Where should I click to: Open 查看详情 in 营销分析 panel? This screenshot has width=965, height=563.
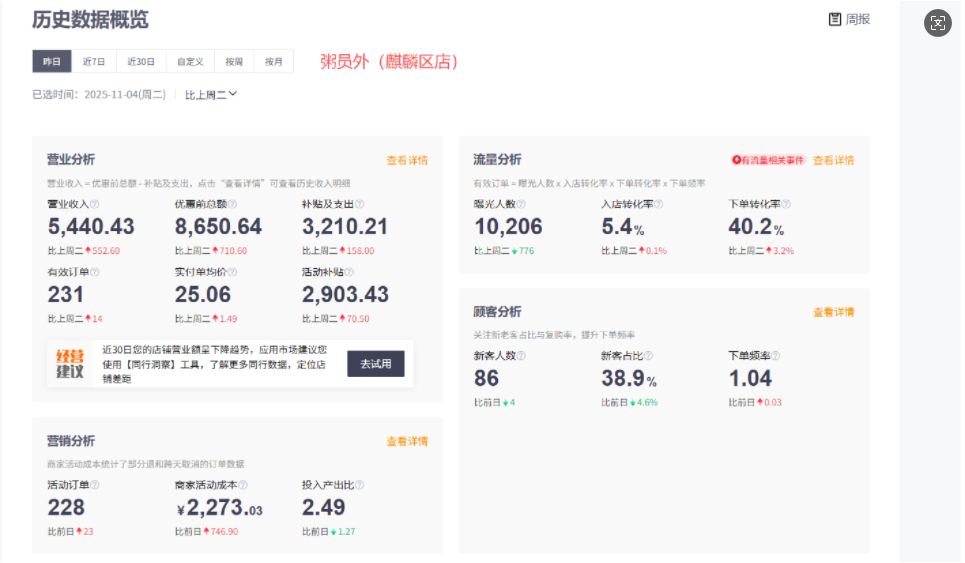[x=407, y=441]
